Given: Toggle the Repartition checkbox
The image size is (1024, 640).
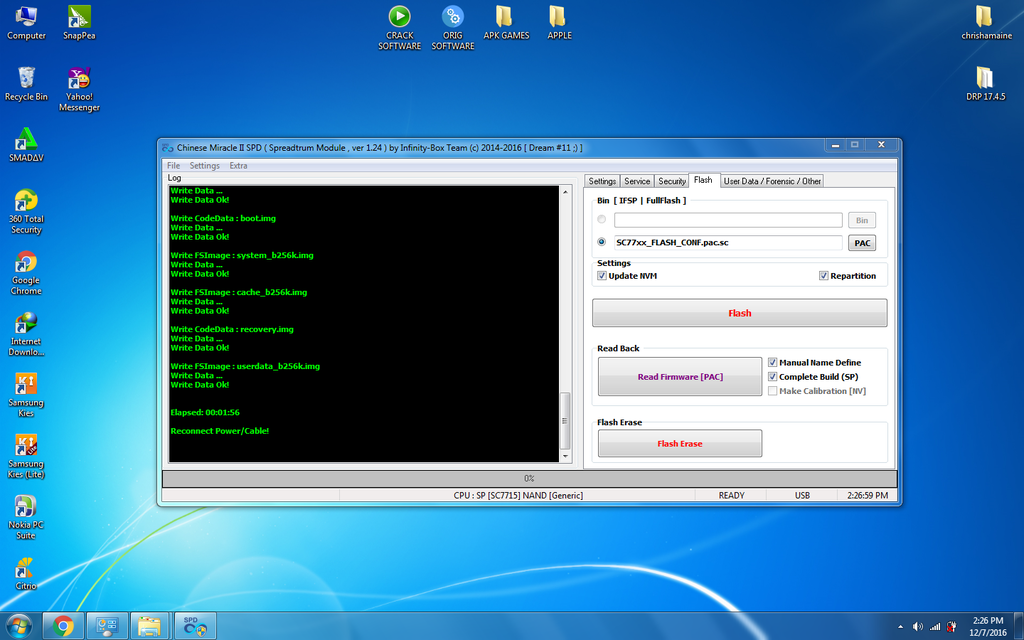Looking at the screenshot, I should click(824, 276).
